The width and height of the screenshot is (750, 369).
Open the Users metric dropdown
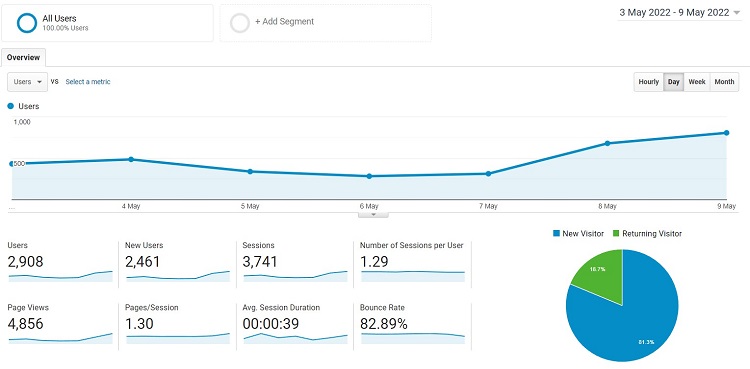pos(28,82)
